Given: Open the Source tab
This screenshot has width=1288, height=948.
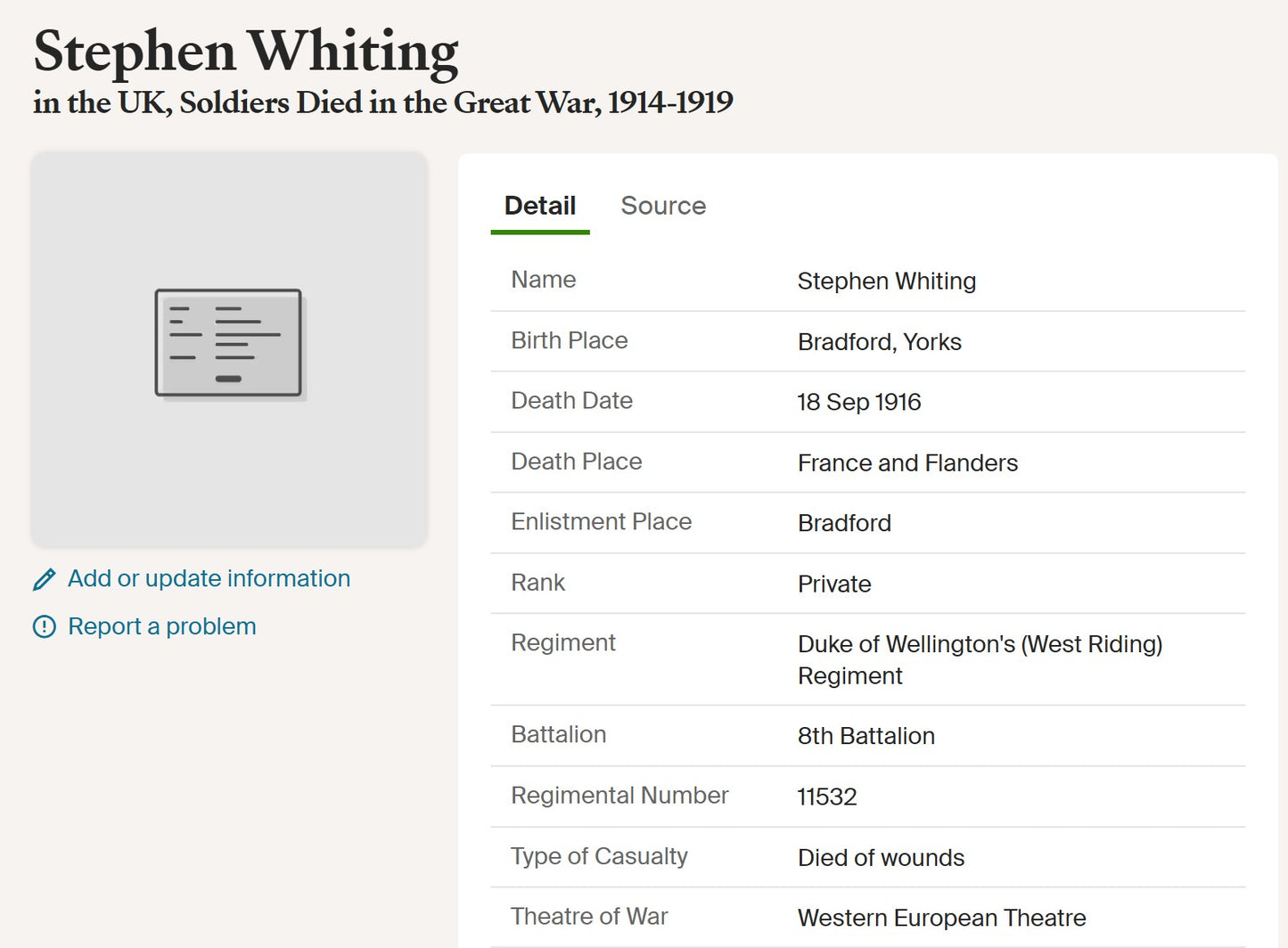Looking at the screenshot, I should (x=662, y=206).
